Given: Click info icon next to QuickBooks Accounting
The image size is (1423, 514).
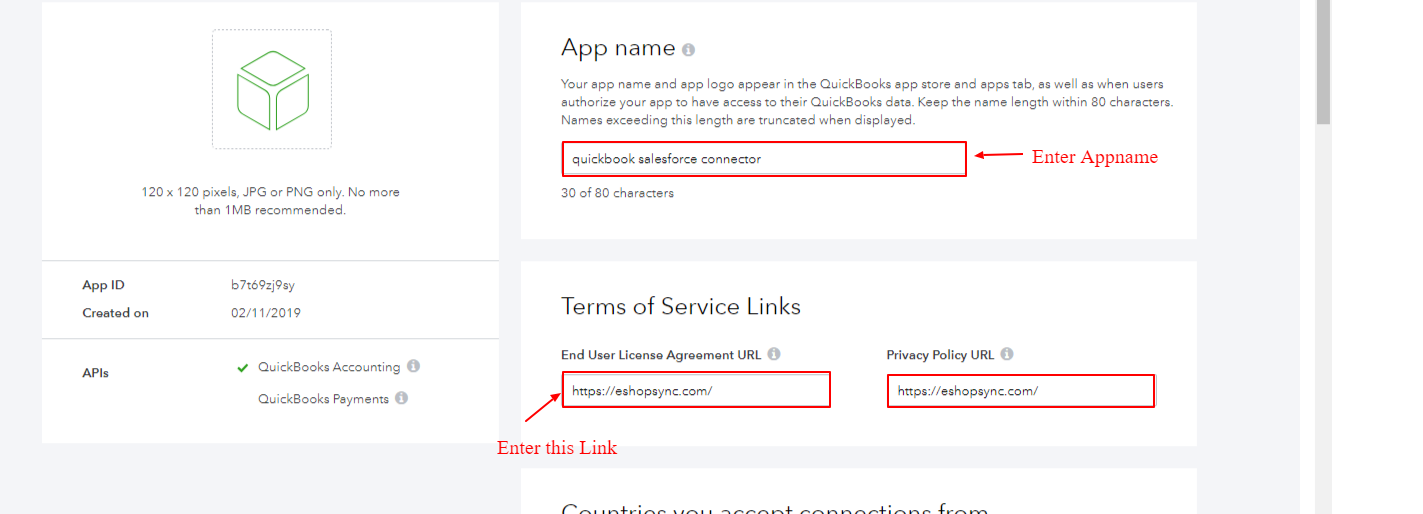Looking at the screenshot, I should coord(413,367).
